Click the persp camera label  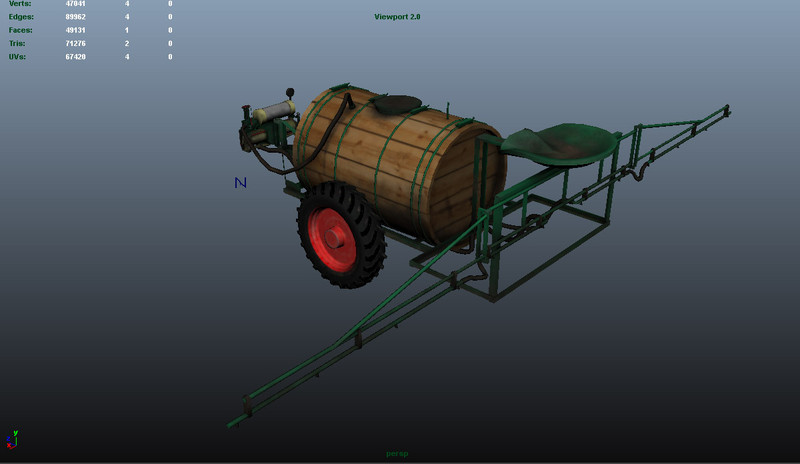tap(397, 453)
